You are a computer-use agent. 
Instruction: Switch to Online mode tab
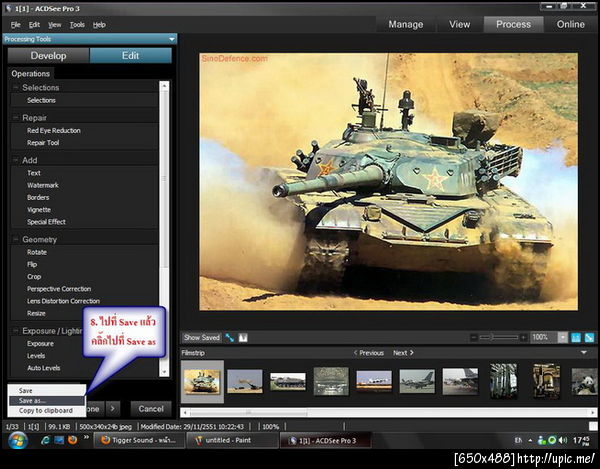click(571, 24)
